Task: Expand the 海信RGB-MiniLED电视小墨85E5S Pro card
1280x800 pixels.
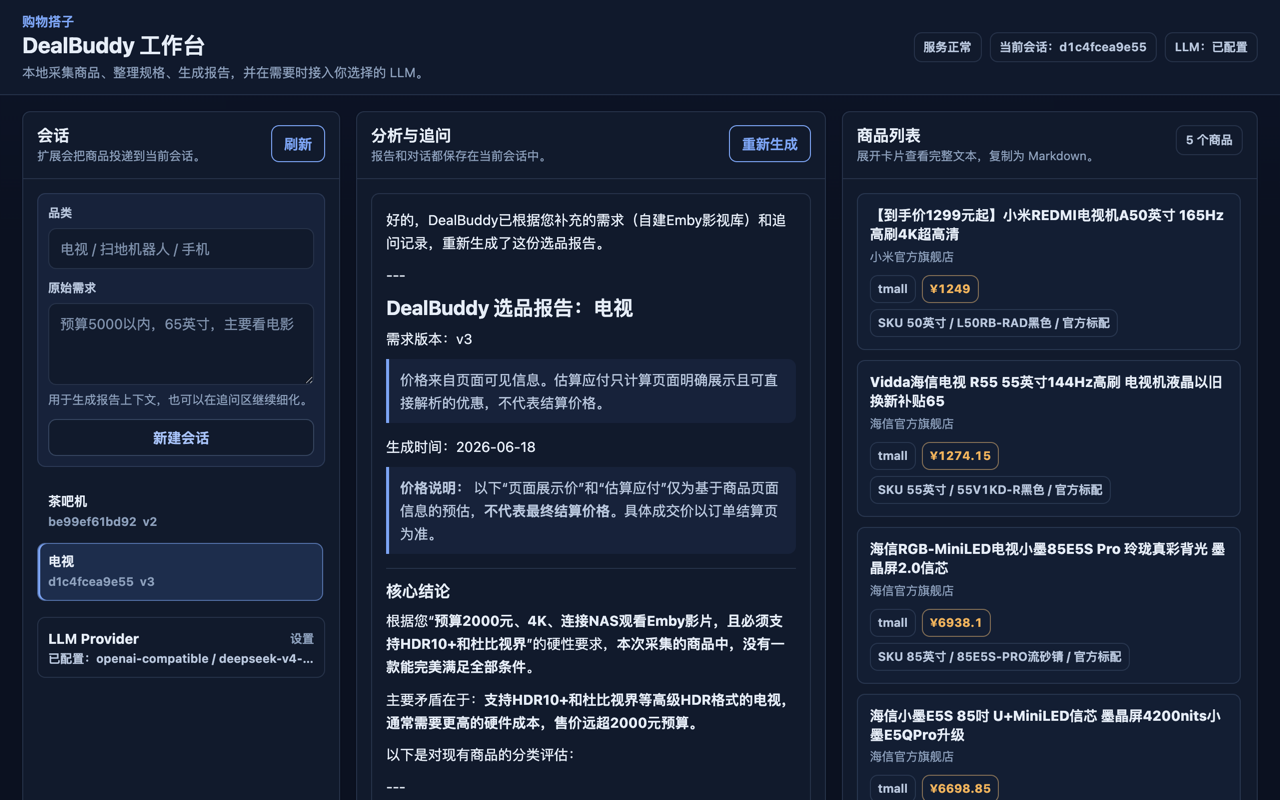Action: (x=1049, y=606)
